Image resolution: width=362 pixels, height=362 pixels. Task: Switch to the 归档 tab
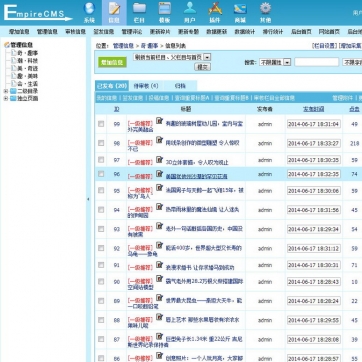coord(180,86)
